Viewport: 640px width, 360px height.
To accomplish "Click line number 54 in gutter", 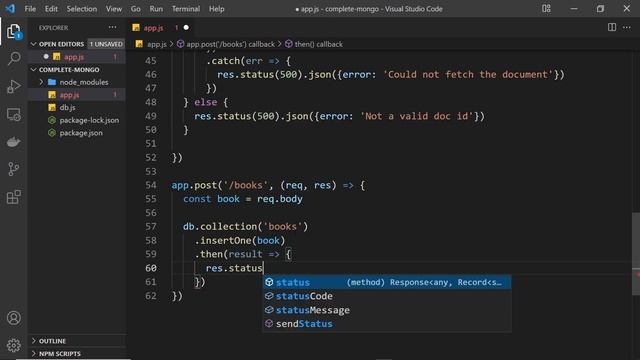I will click(151, 185).
